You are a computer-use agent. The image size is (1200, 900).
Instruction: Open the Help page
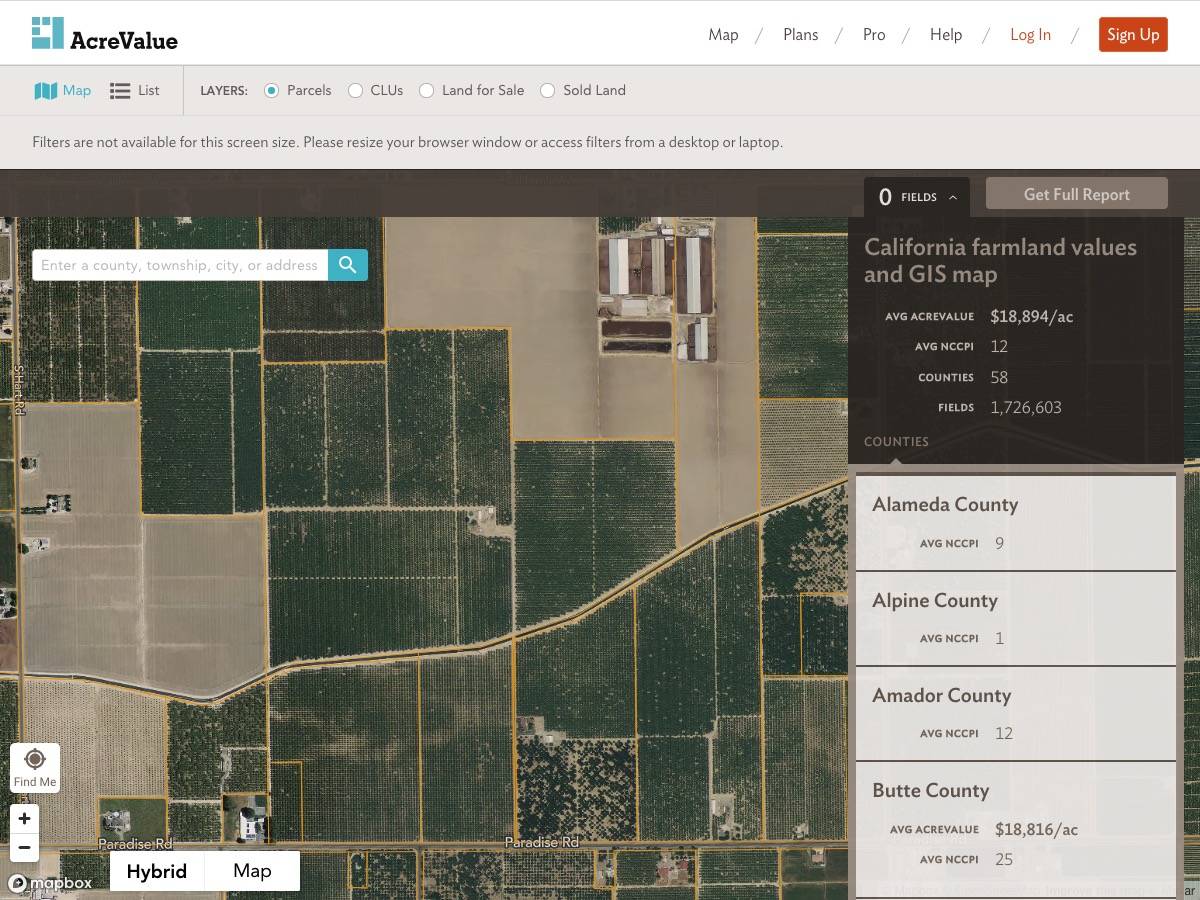click(x=946, y=35)
